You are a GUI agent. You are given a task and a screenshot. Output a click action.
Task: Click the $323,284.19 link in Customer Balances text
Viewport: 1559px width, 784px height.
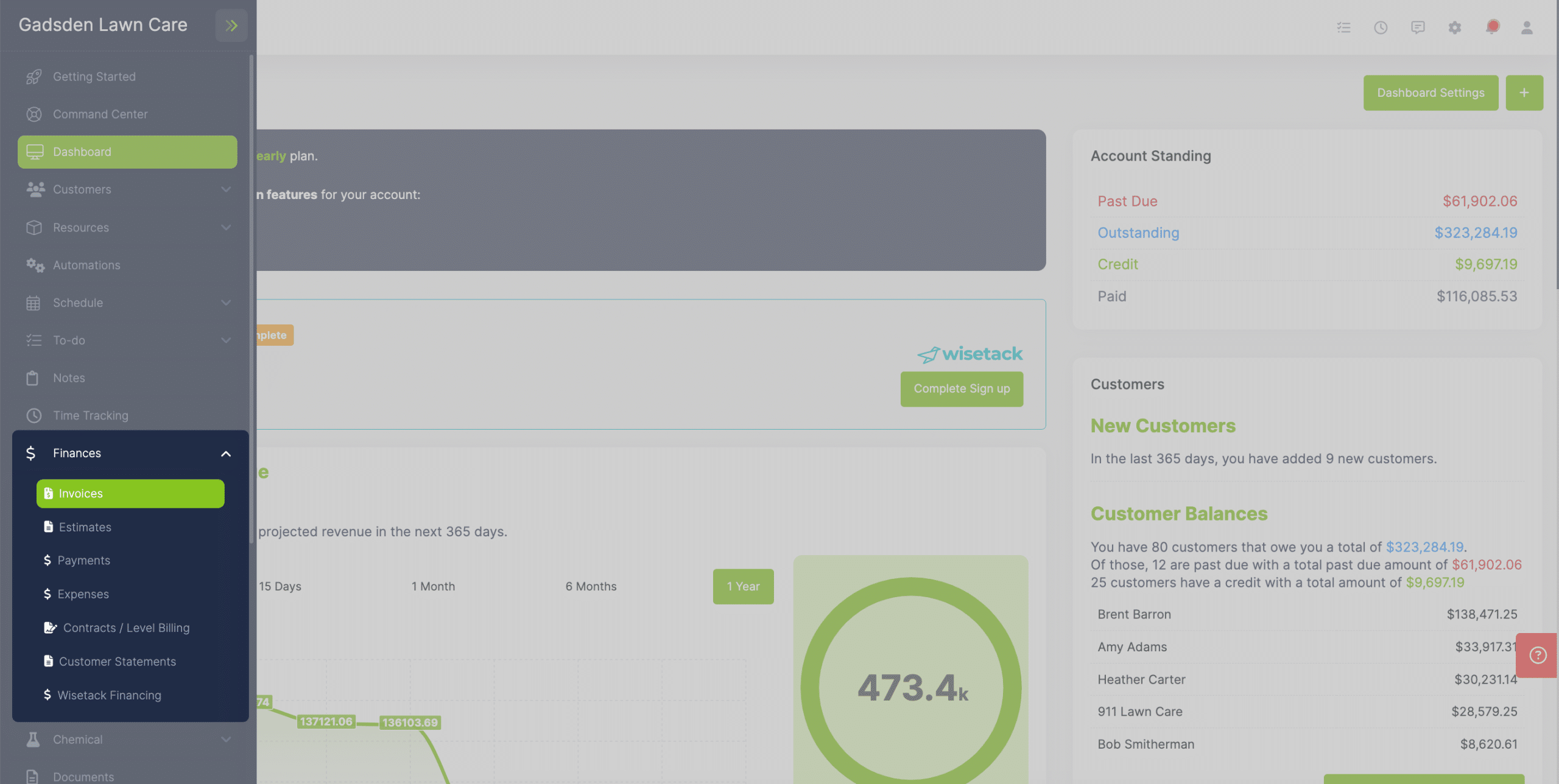click(x=1424, y=547)
